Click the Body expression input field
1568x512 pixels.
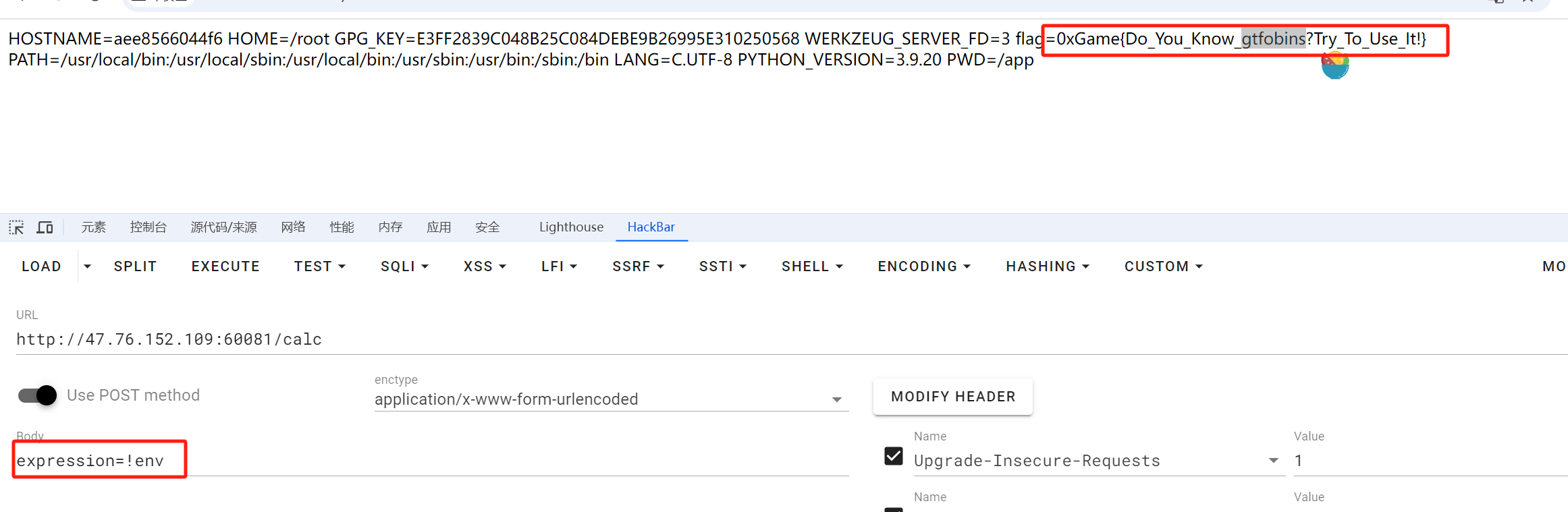click(x=432, y=461)
